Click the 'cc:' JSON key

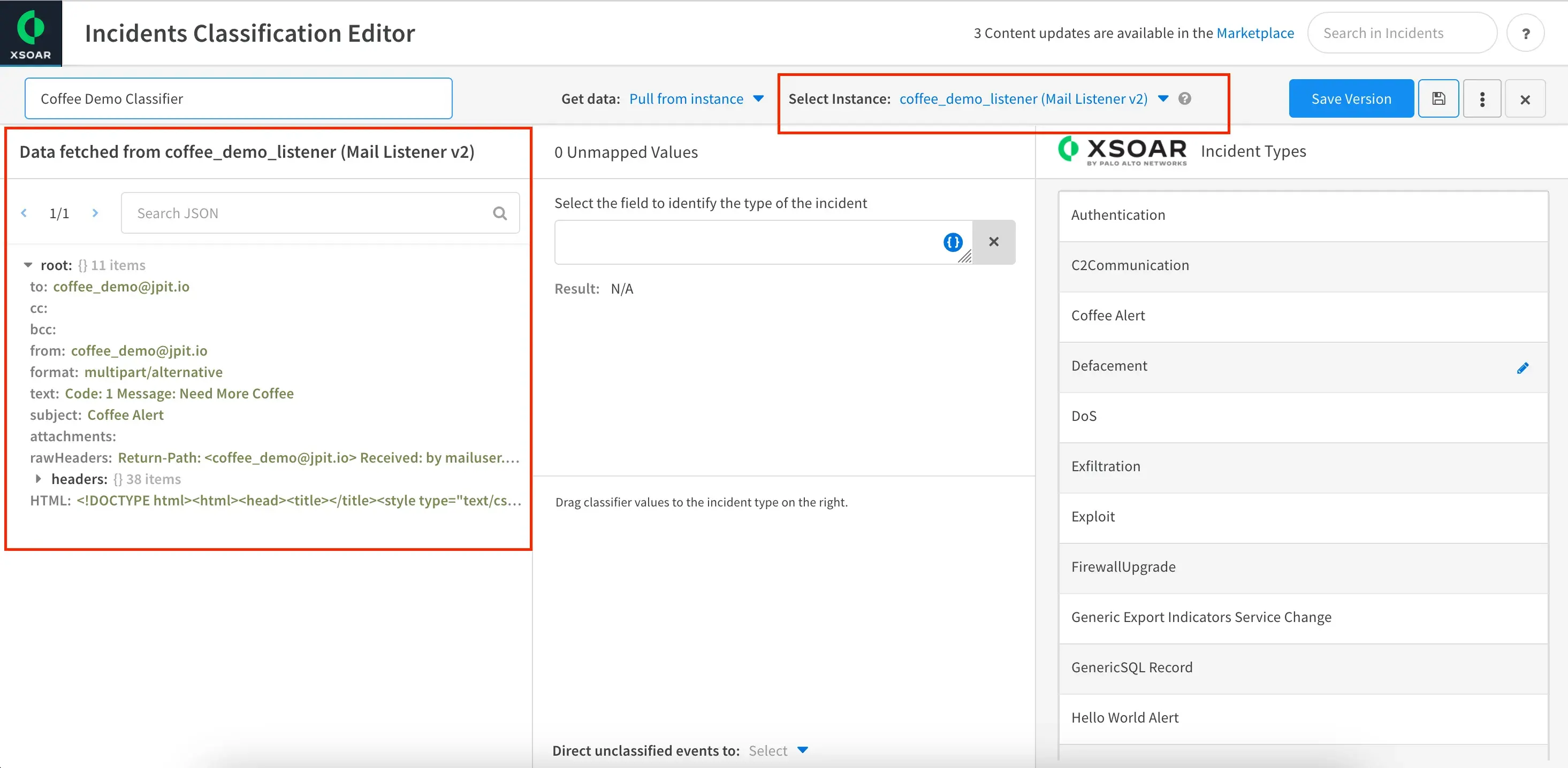point(39,308)
